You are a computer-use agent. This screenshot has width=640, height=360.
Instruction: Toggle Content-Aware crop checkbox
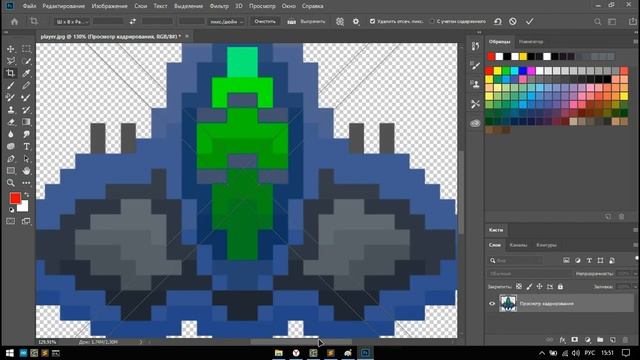(x=432, y=21)
